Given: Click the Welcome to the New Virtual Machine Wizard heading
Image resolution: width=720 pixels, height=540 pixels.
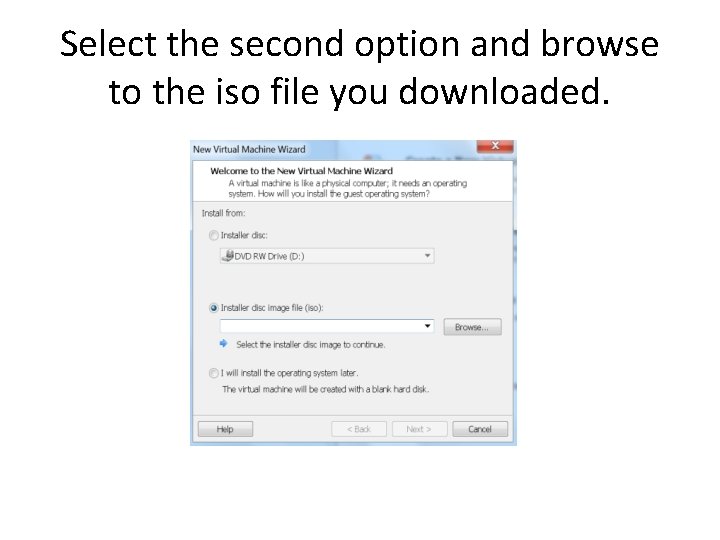Looking at the screenshot, I should tap(302, 171).
